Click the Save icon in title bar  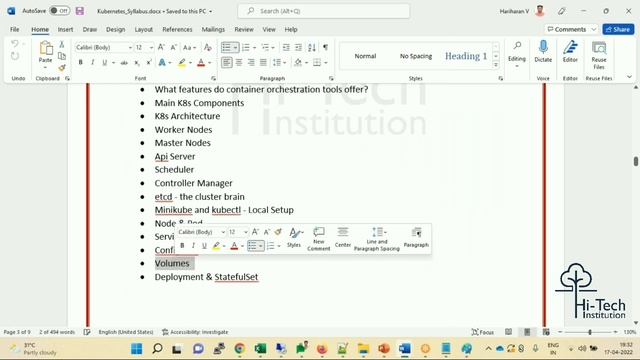click(80, 11)
